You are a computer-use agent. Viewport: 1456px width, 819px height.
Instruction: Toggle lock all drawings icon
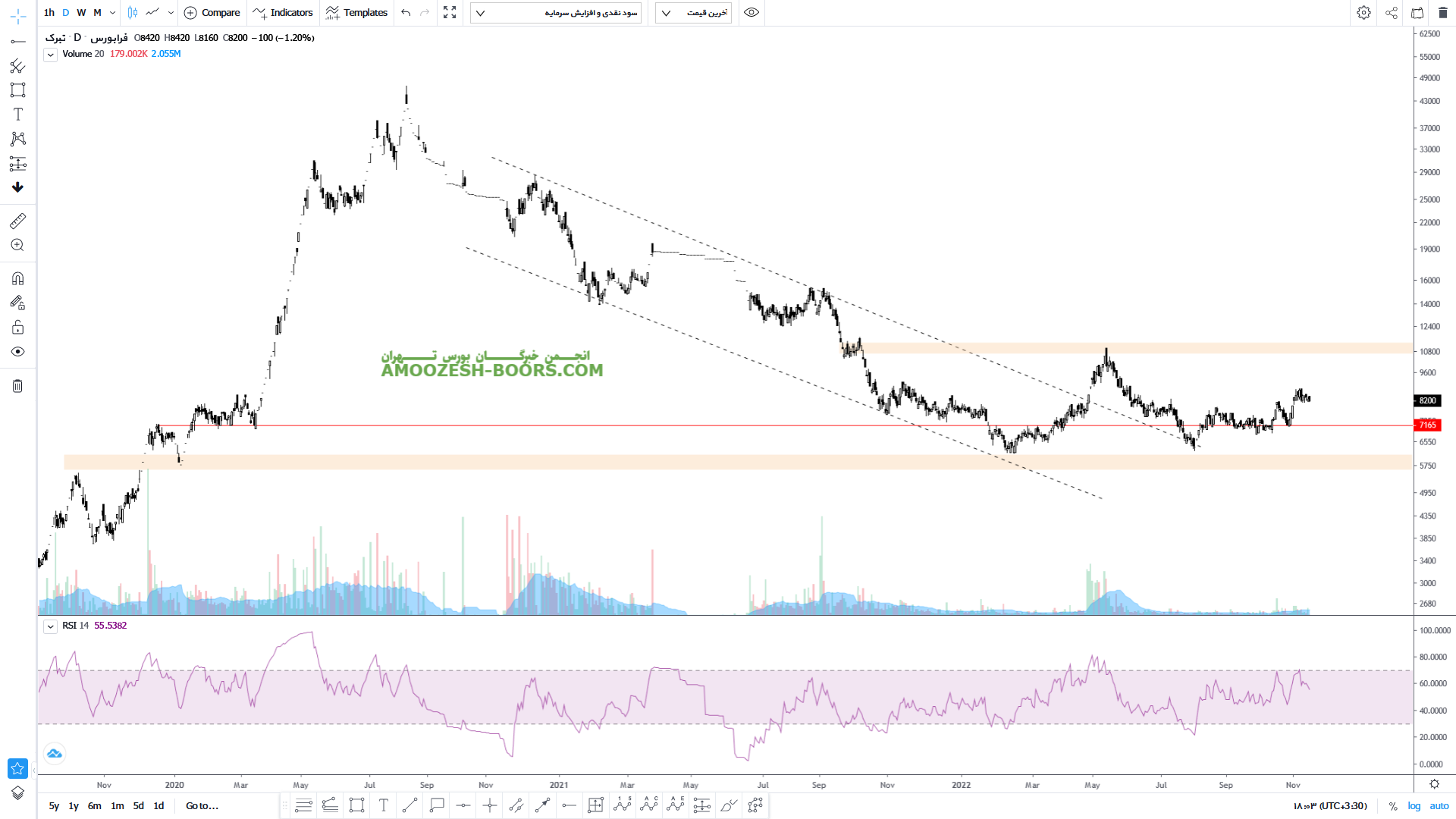18,328
